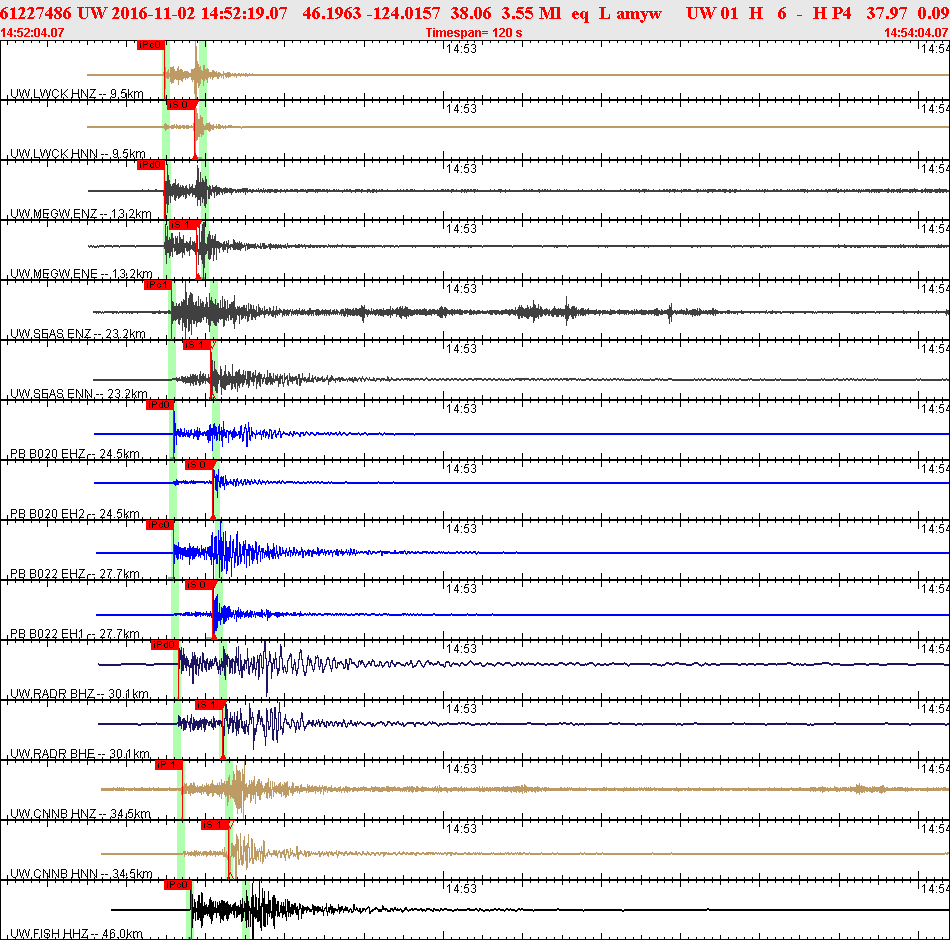Click the iPc0 pick flag on FISH HHZ
The height and width of the screenshot is (940, 950).
[x=178, y=885]
